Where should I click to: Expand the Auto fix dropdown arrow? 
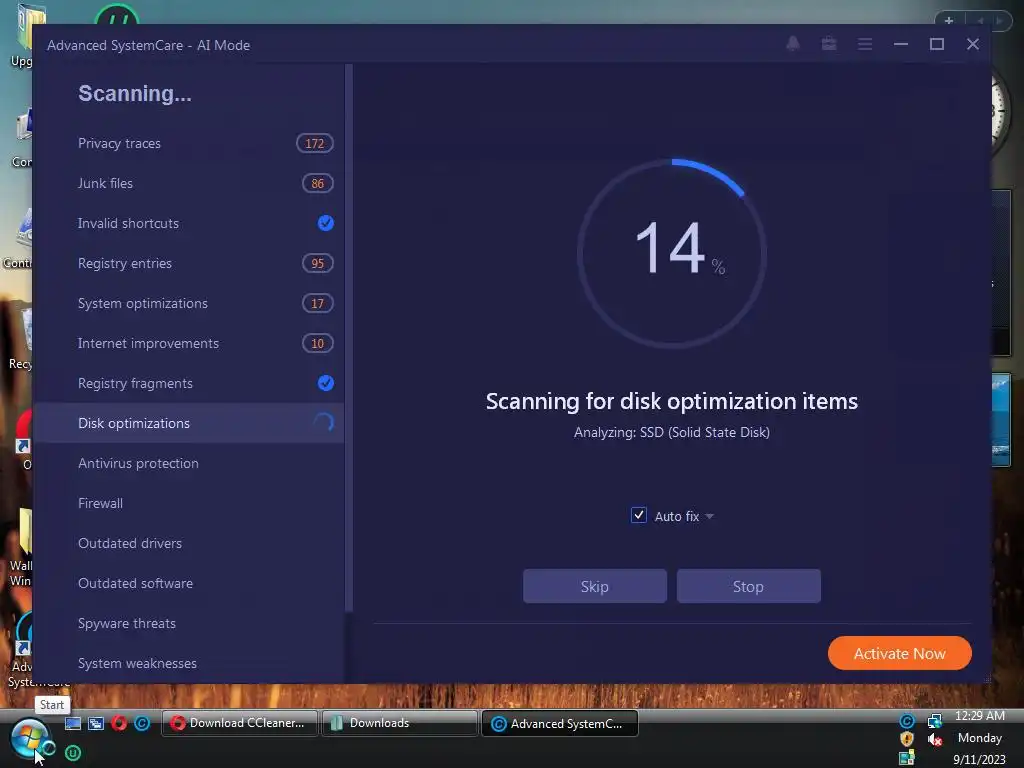tap(709, 516)
